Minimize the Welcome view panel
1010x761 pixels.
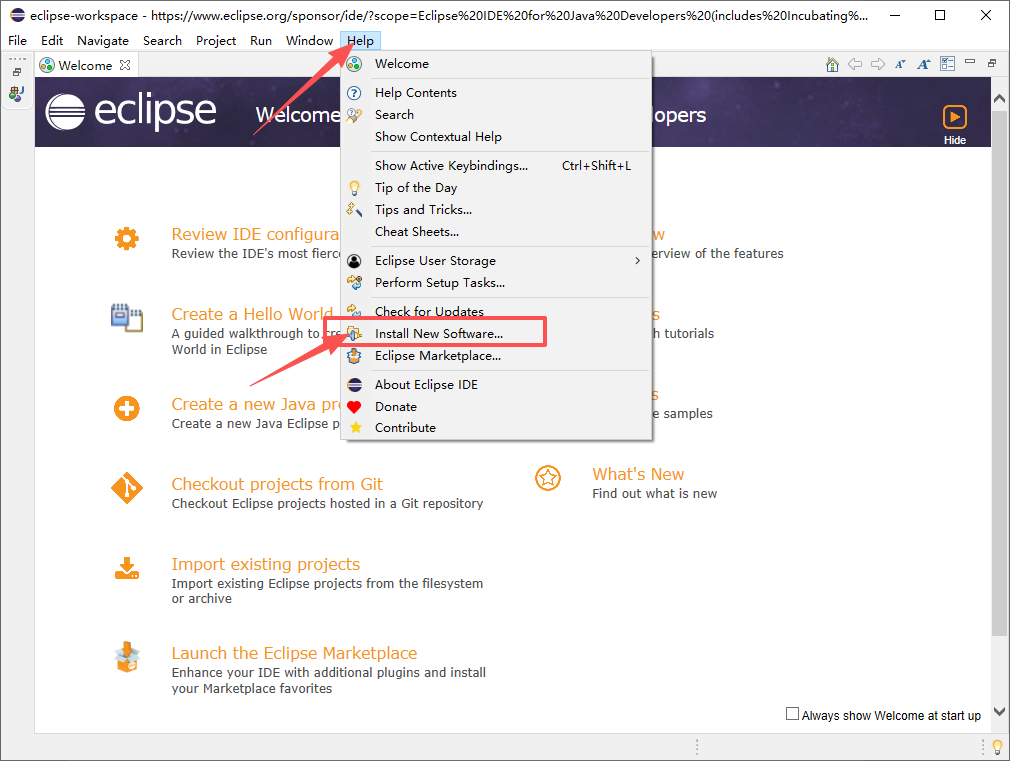click(970, 63)
